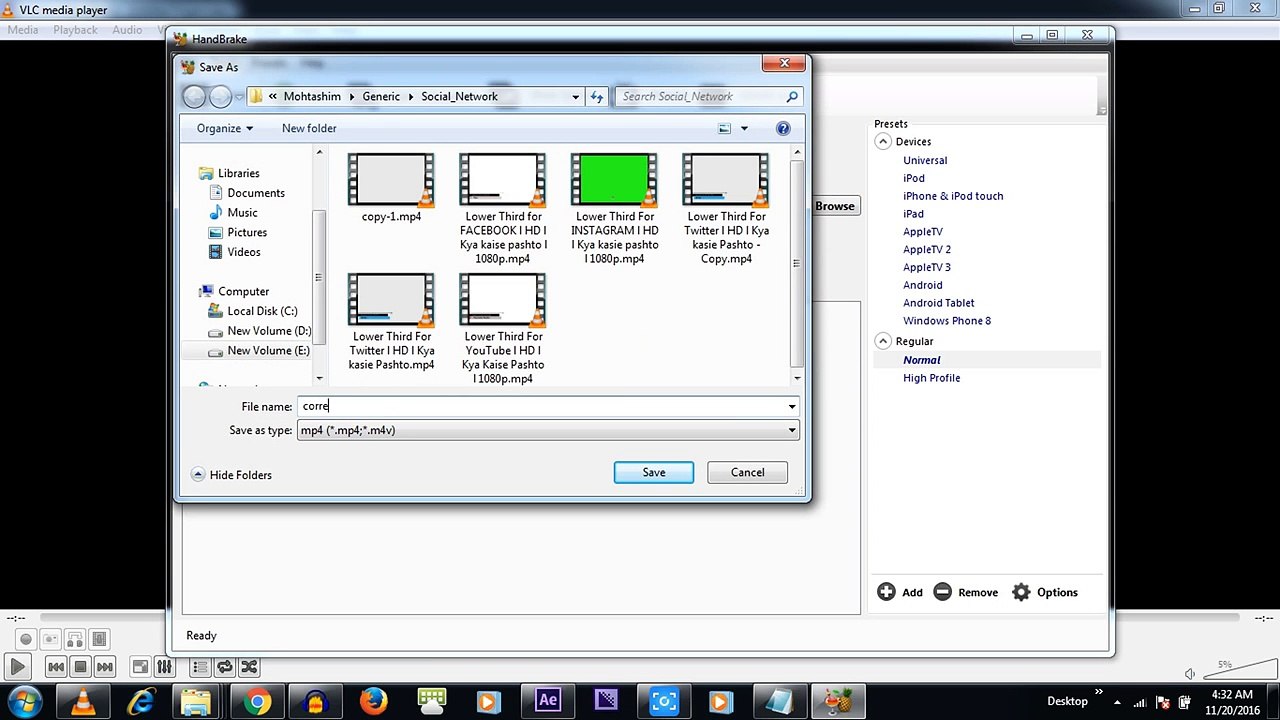Screen dimensions: 1280x720
Task: Click the Back navigation arrow
Action: point(194,96)
